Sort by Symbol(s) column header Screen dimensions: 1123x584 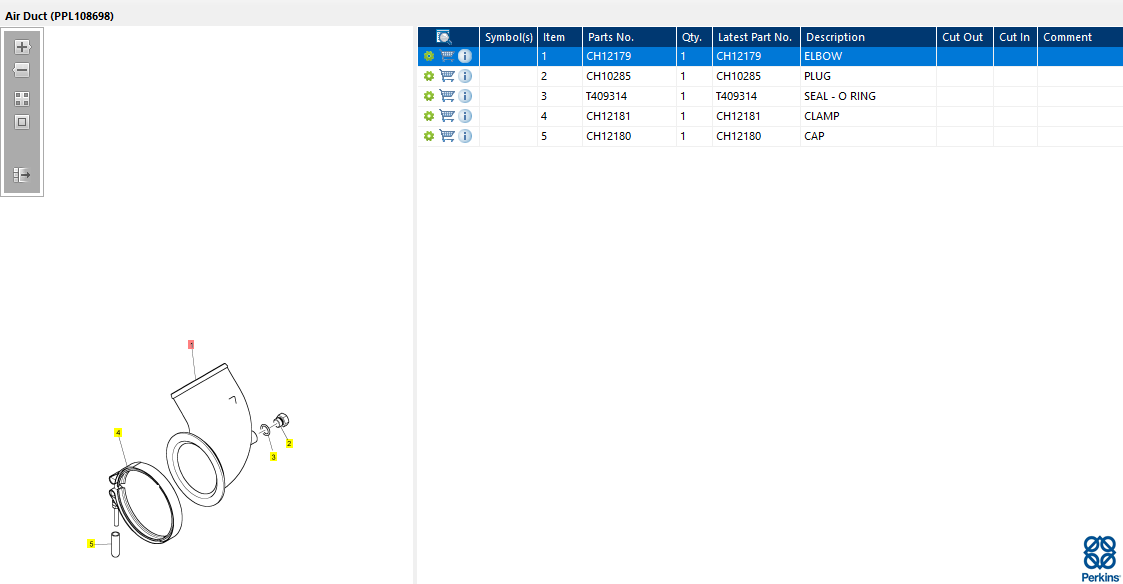[x=509, y=37]
